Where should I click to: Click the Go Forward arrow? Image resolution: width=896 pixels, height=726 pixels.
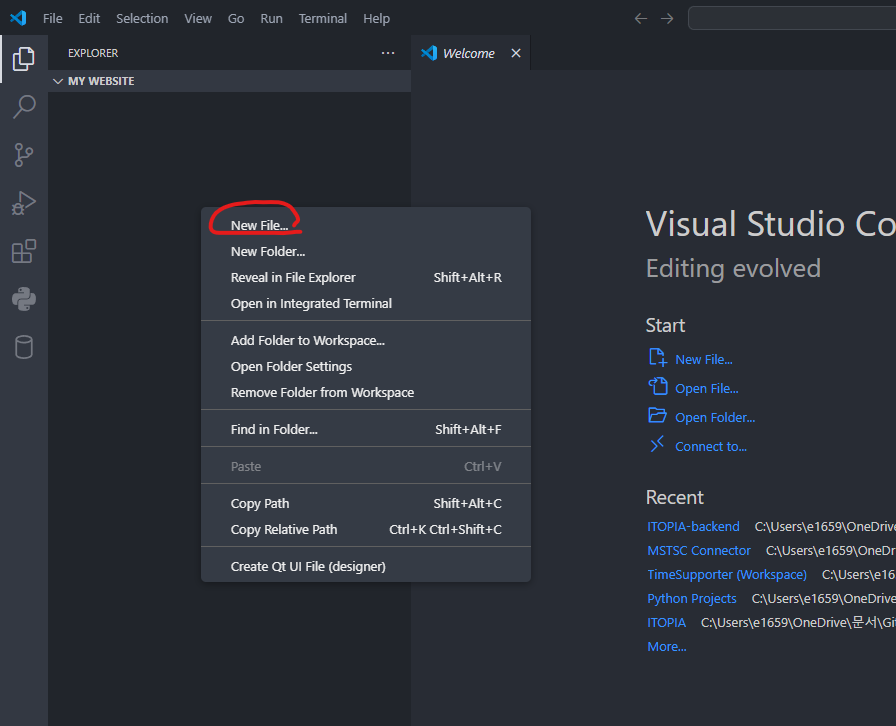tap(667, 18)
